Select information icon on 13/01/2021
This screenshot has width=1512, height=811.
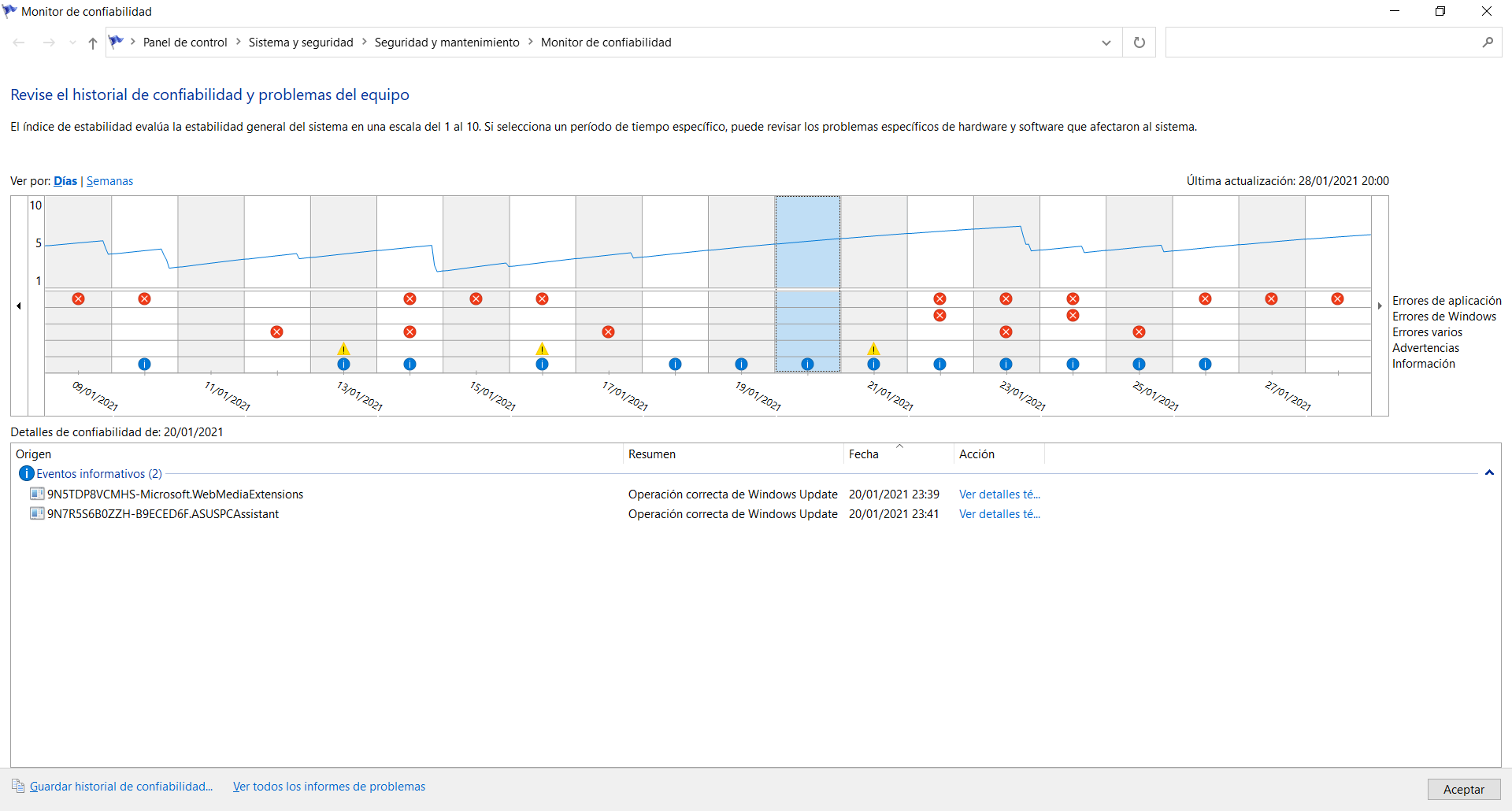(x=343, y=364)
